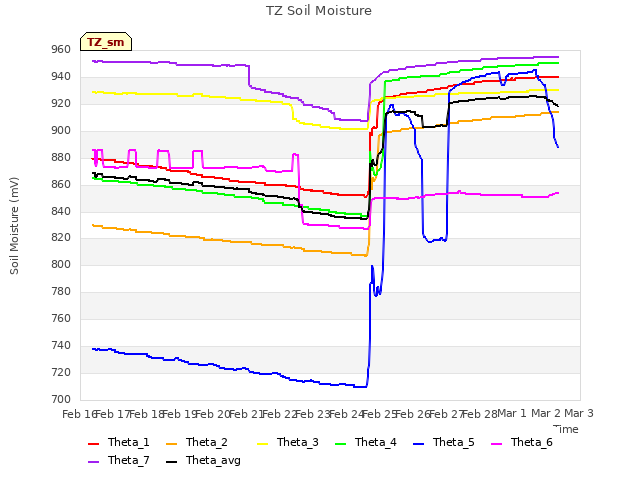Click the 760 y-axis tick label
Image resolution: width=640 pixels, height=480 pixels.
(61, 318)
